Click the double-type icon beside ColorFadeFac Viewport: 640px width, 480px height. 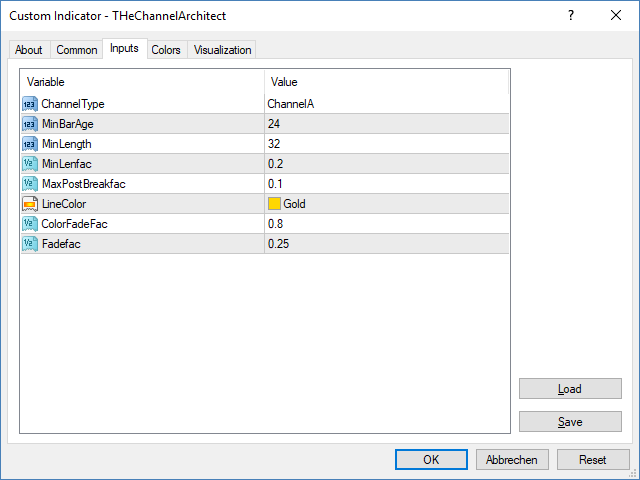[x=30, y=224]
